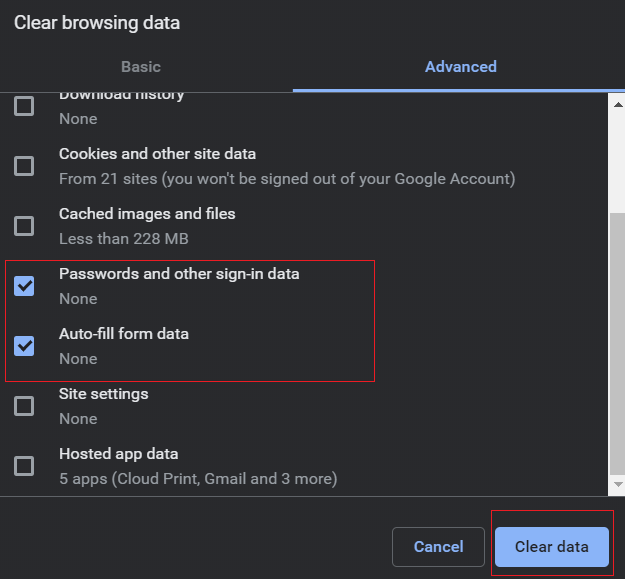Image resolution: width=625 pixels, height=579 pixels.
Task: Switch to the Basic tab
Action: click(x=141, y=67)
